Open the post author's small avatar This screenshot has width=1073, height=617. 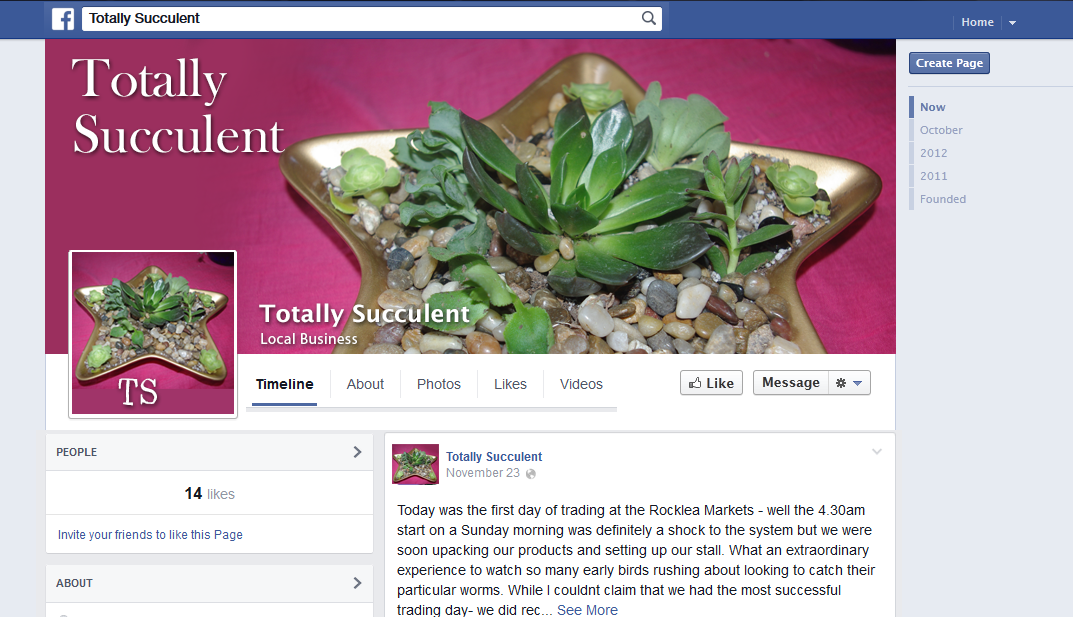tap(415, 464)
